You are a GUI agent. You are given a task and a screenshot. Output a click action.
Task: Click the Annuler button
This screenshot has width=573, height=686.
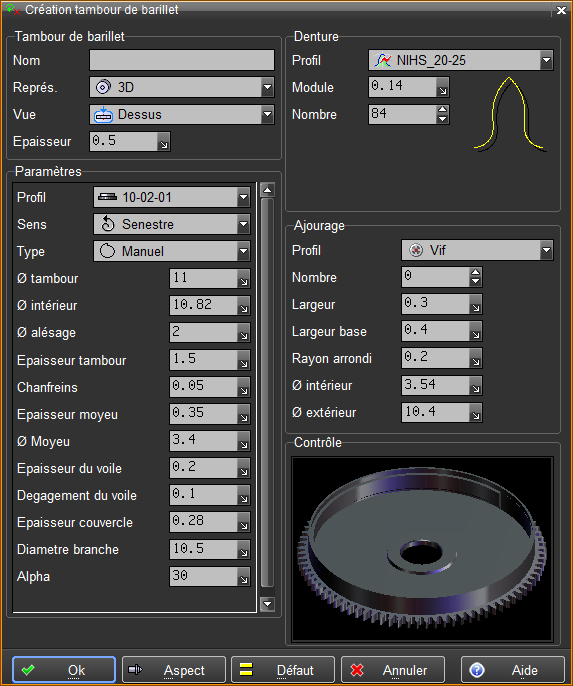(393, 669)
